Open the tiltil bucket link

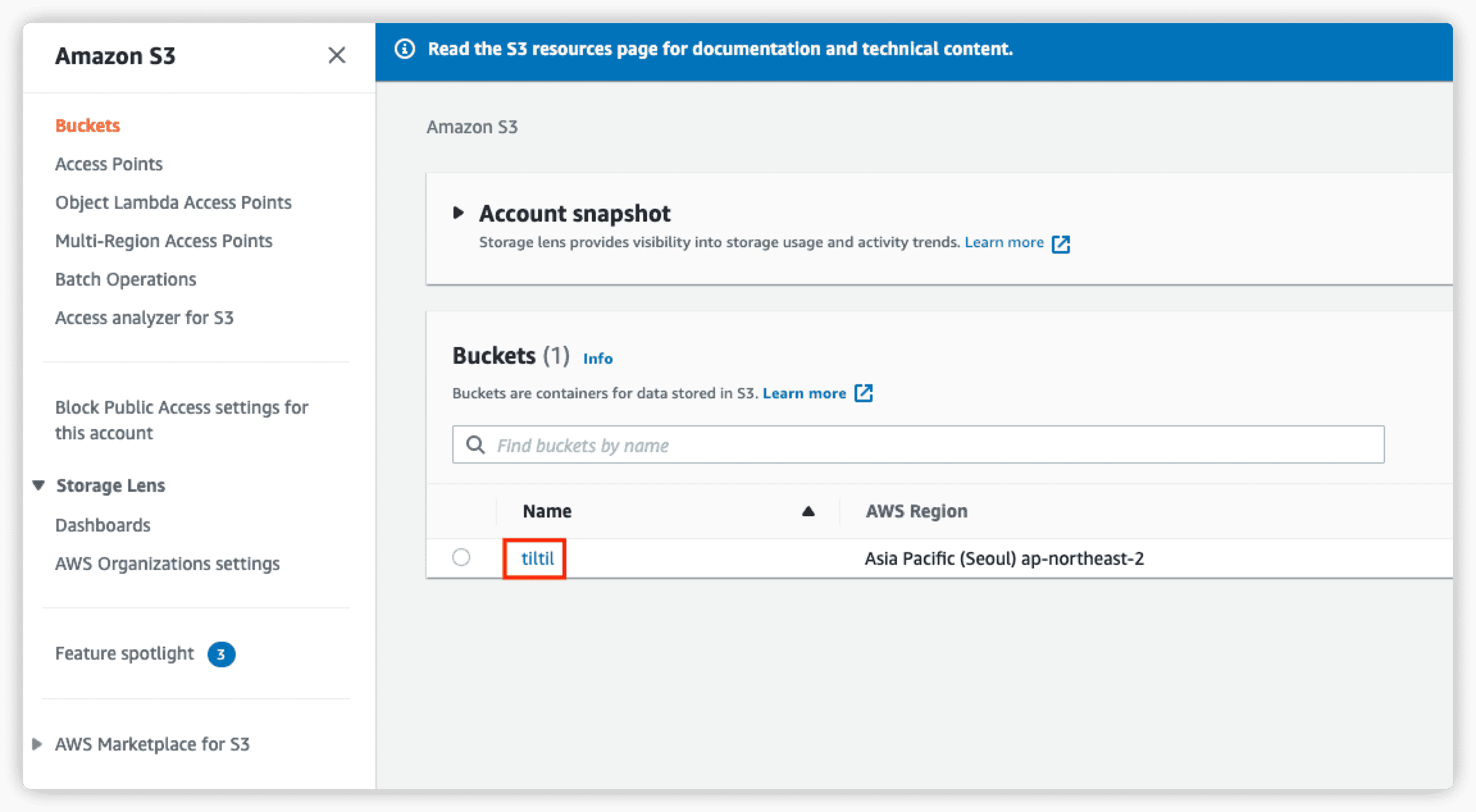click(537, 558)
